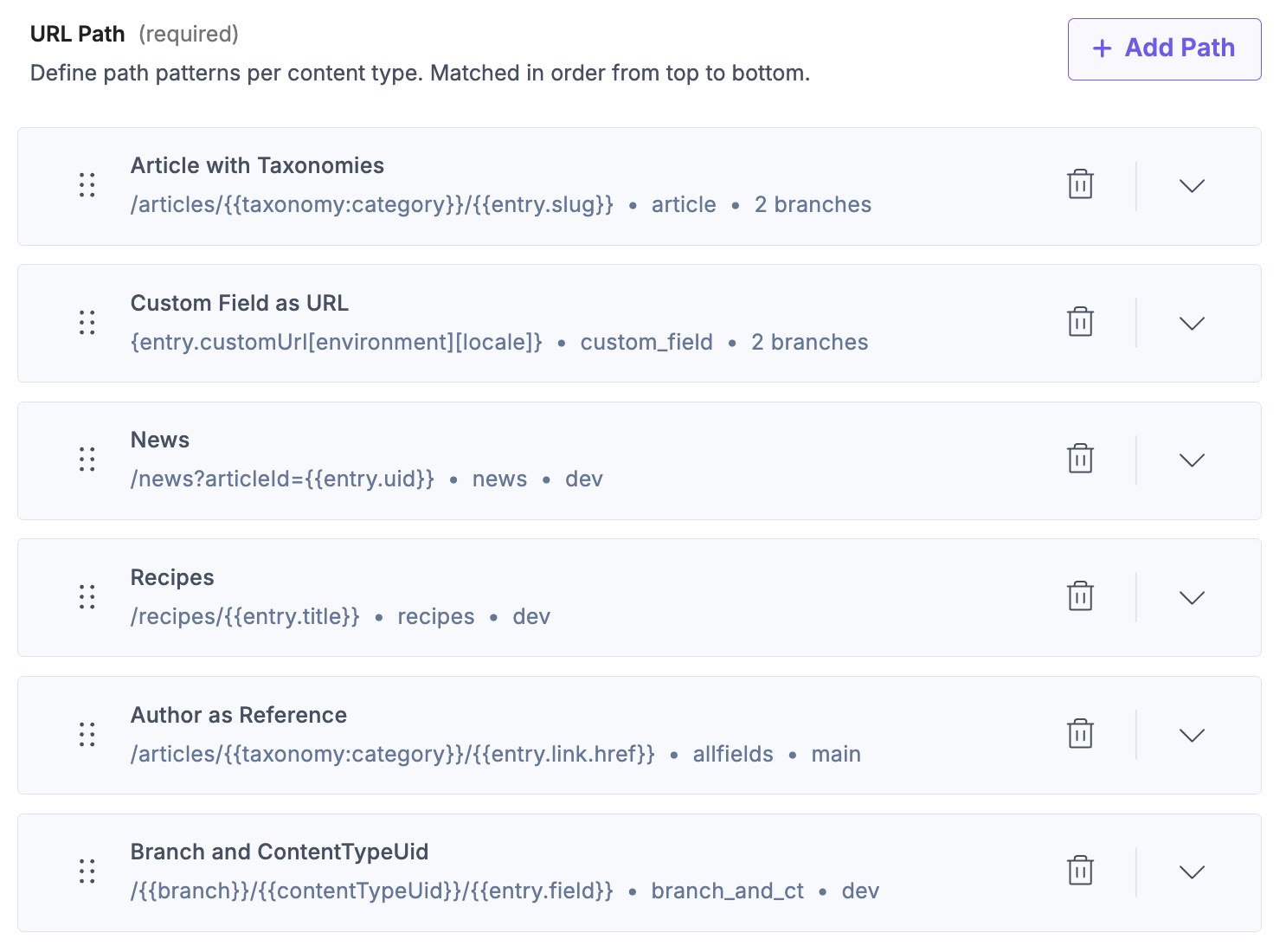Delete the Custom Field as URL path

pos(1080,322)
